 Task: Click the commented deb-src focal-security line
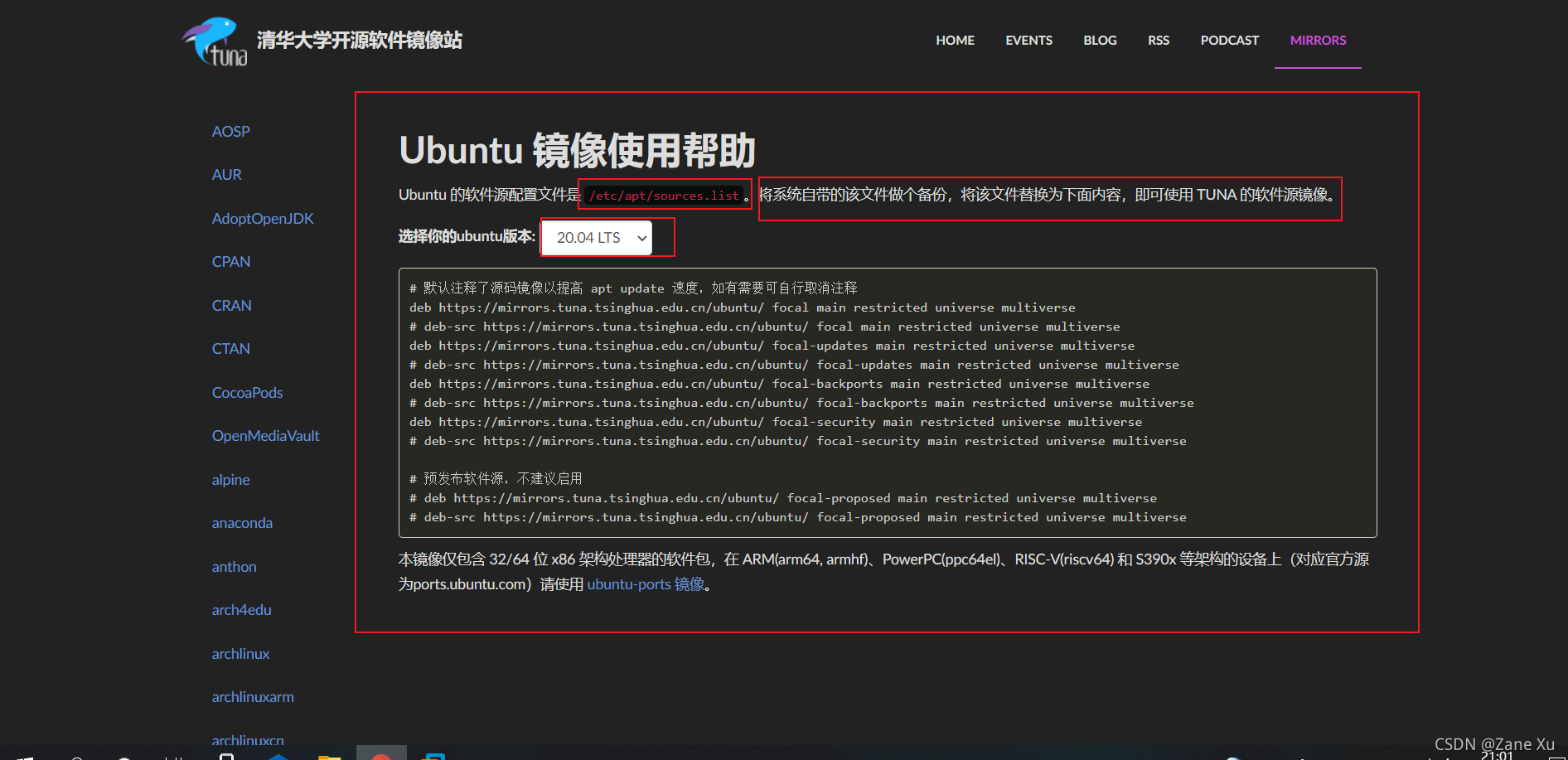(x=798, y=441)
